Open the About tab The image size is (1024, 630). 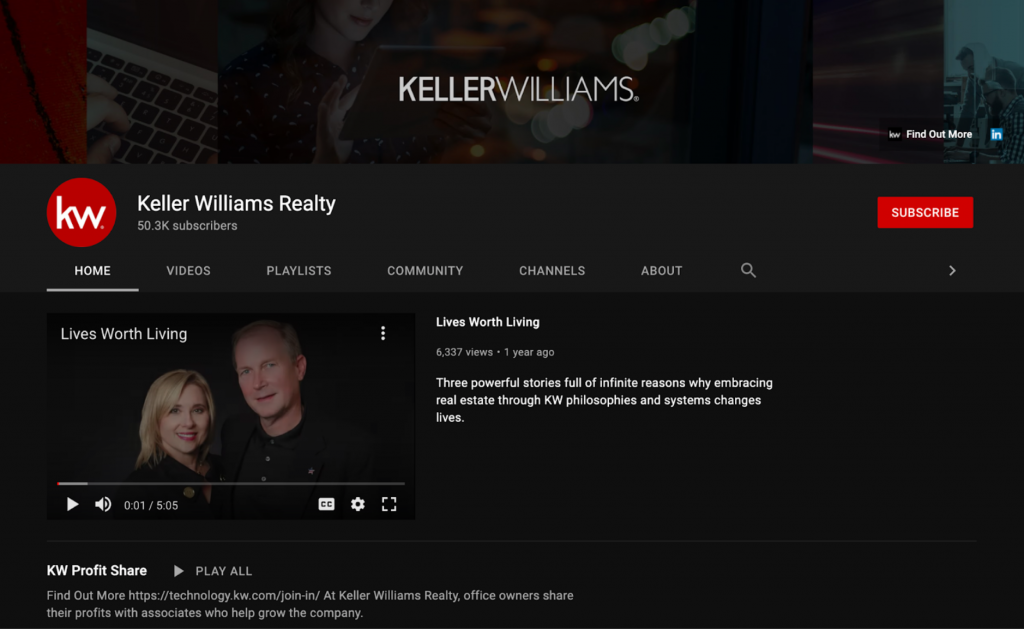pyautogui.click(x=662, y=270)
